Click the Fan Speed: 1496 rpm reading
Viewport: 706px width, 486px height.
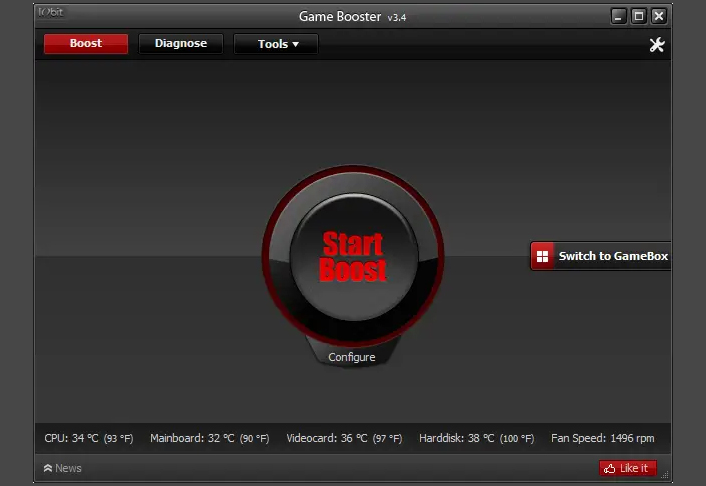tap(602, 438)
